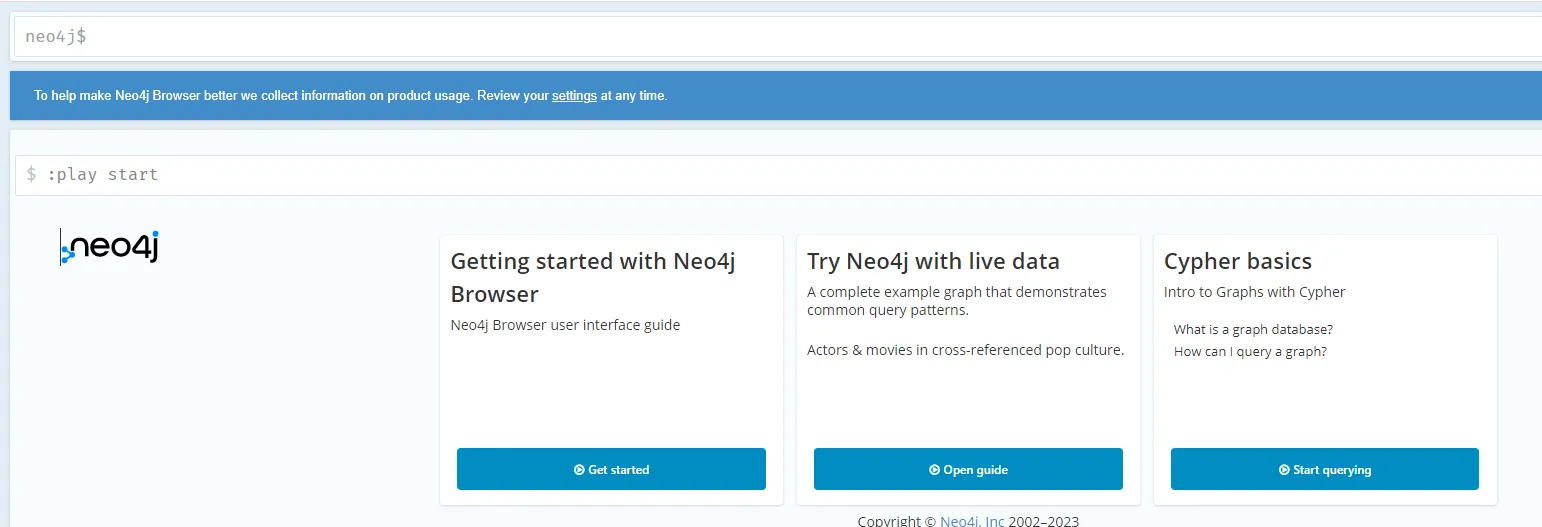Click the ':play start' command text
This screenshot has width=1542, height=527.
click(x=103, y=175)
